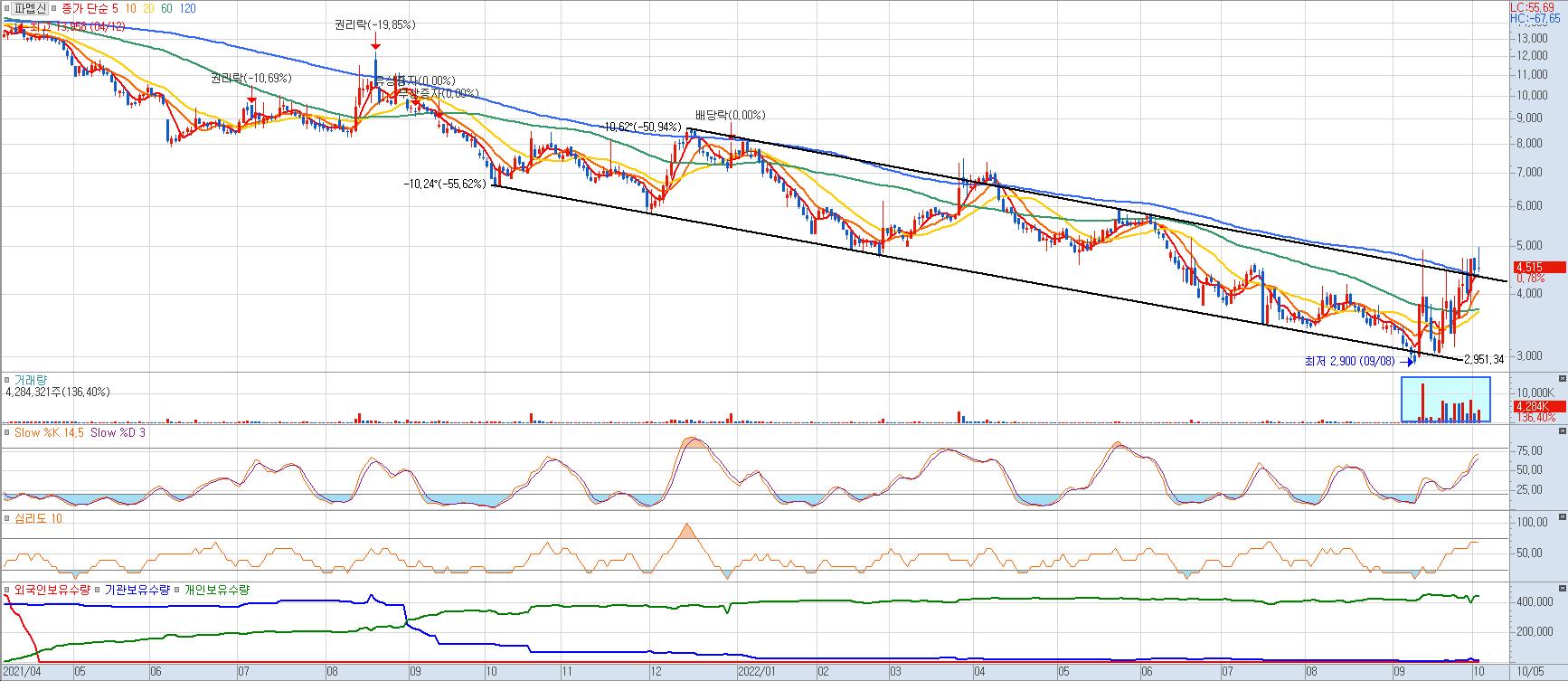Toggle the Slow %K indicator marker
Viewport: 1568px width, 681px height.
(6, 433)
